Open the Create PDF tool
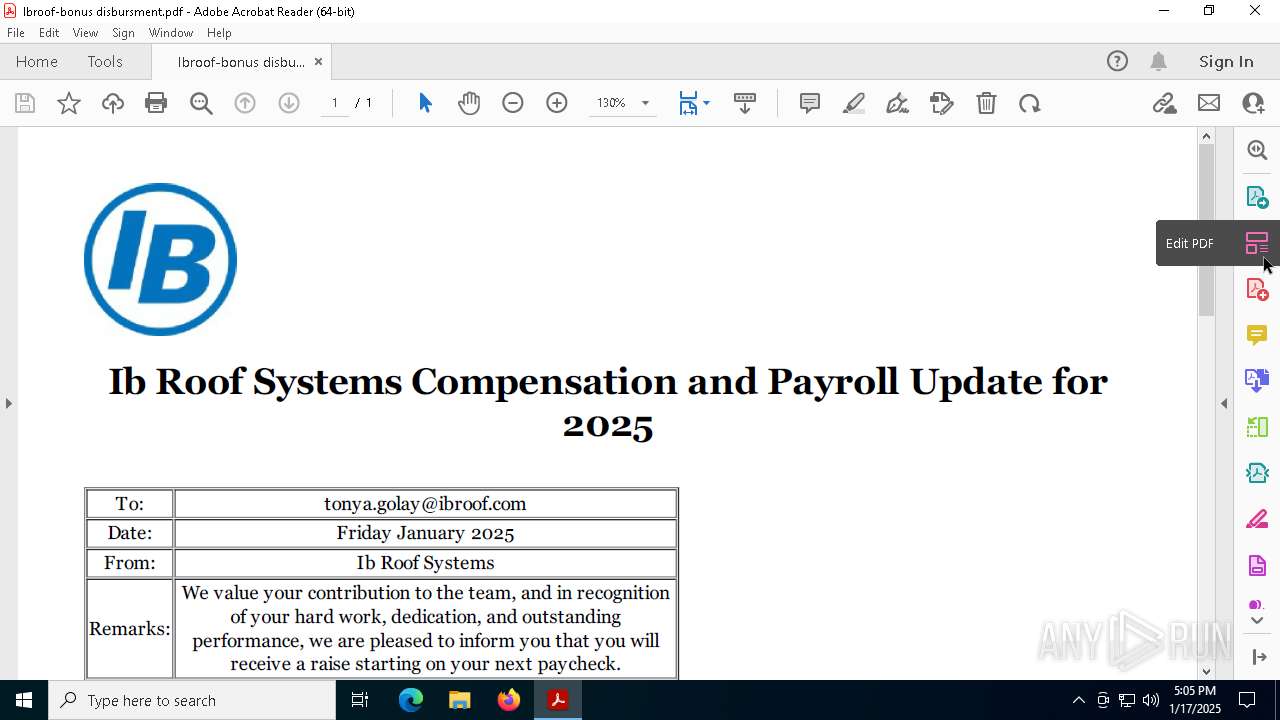Image resolution: width=1280 pixels, height=720 pixels. pyautogui.click(x=1257, y=289)
